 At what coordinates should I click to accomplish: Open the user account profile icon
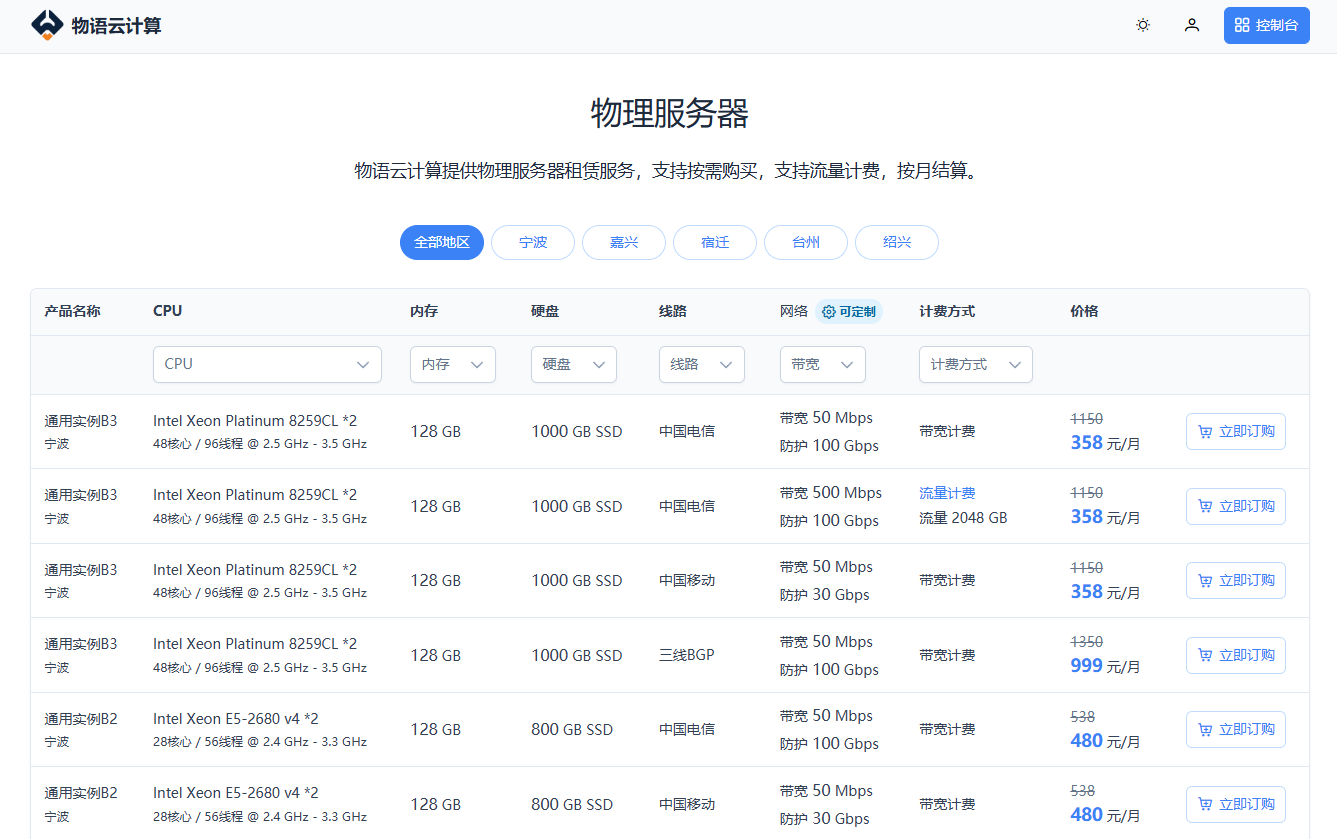point(1192,25)
